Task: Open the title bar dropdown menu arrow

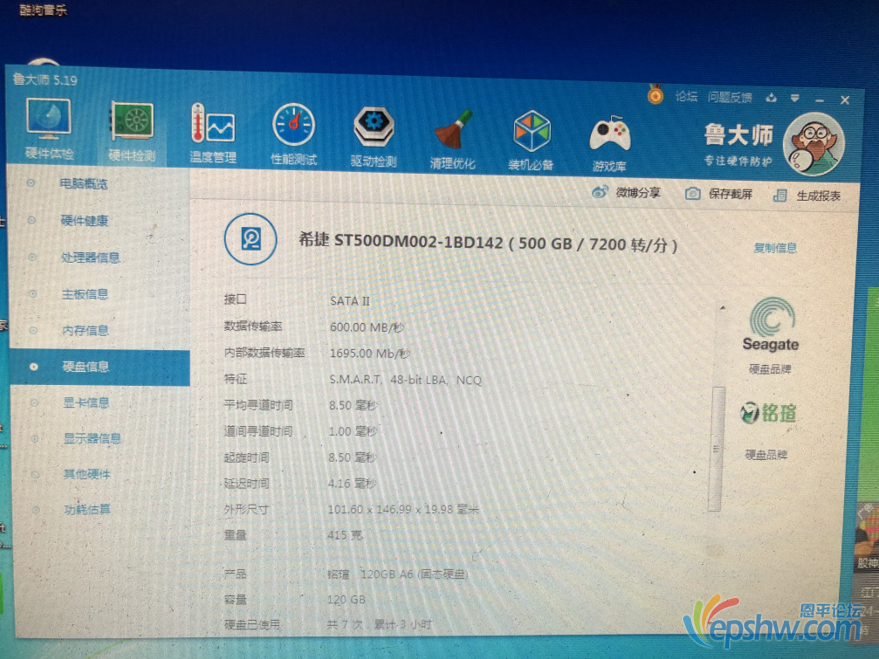Action: pyautogui.click(x=795, y=99)
